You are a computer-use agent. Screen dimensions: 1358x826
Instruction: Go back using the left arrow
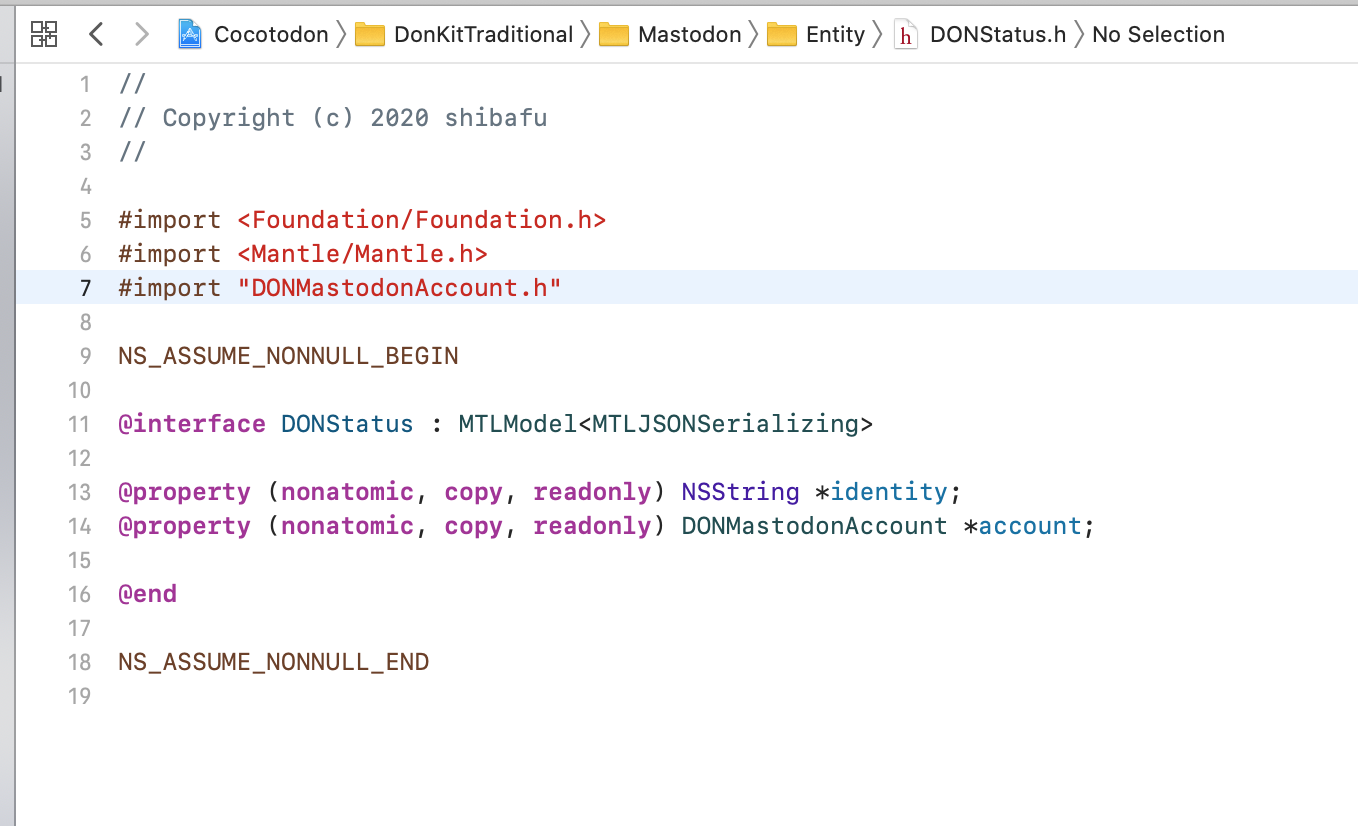96,34
